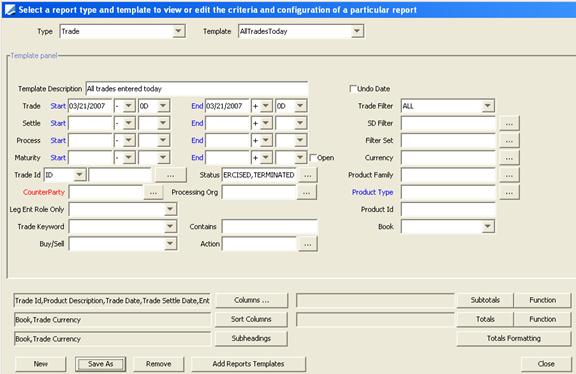
Task: Click the Remove button
Action: tap(158, 364)
